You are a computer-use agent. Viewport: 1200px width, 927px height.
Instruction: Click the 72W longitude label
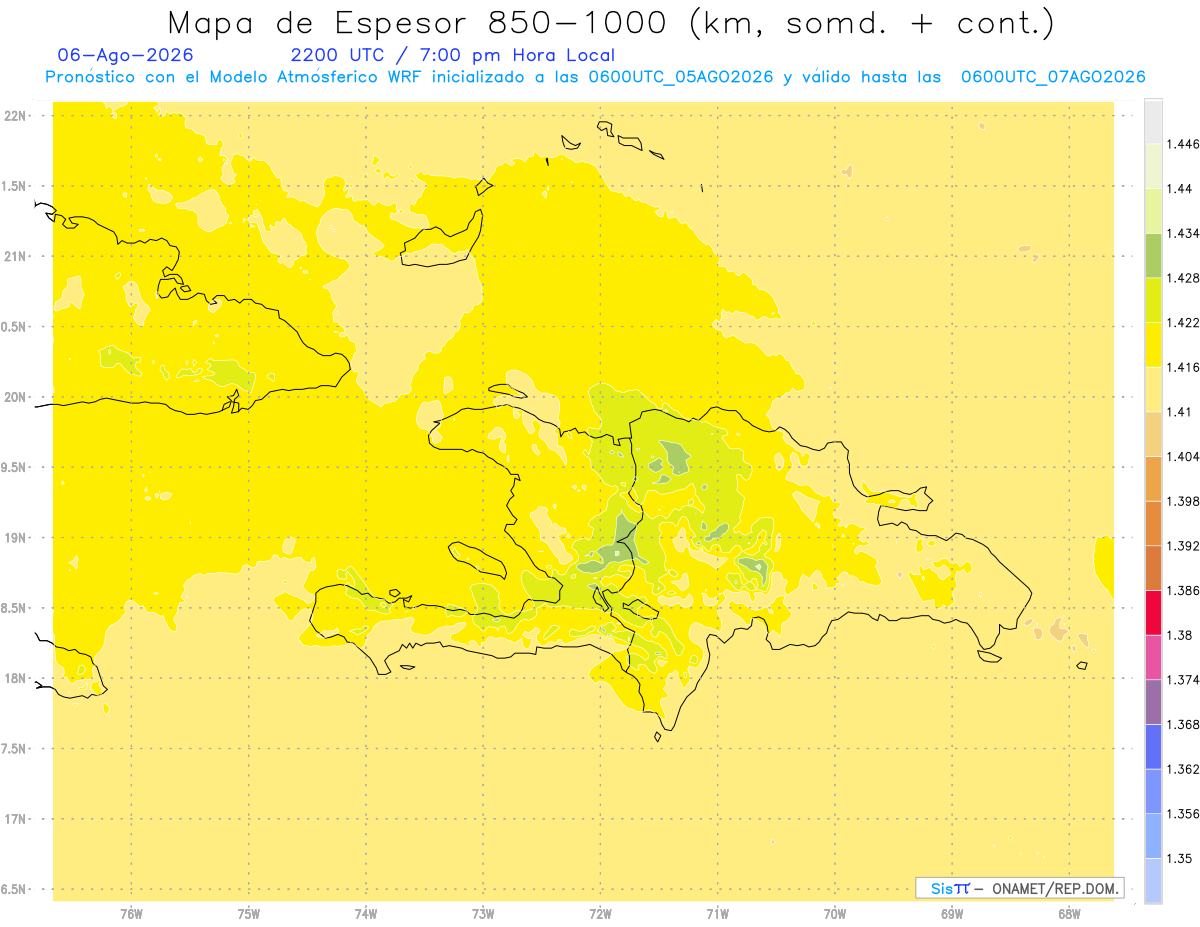[x=600, y=914]
